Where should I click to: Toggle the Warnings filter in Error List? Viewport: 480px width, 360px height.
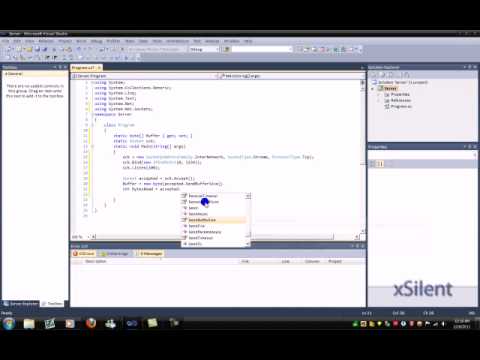click(115, 254)
